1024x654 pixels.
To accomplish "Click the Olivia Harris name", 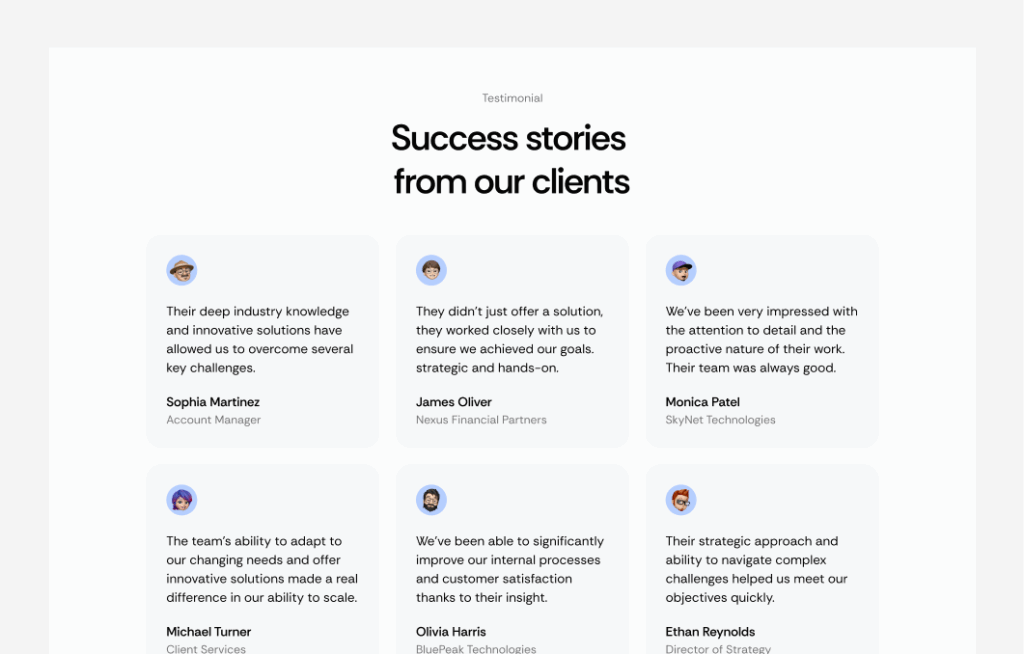I will (x=451, y=632).
